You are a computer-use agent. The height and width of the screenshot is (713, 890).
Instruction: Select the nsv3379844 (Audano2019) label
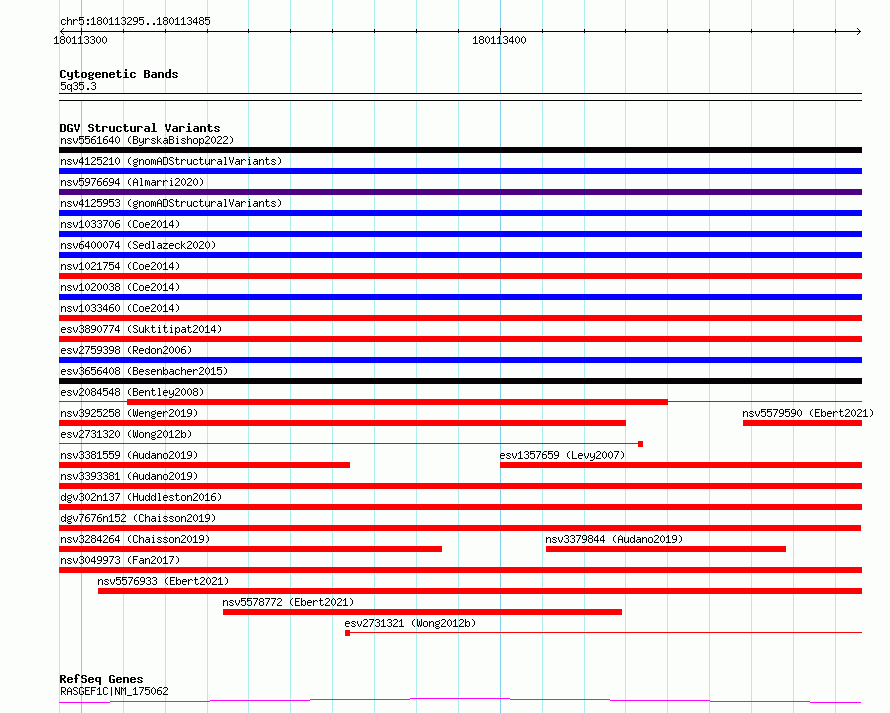pyautogui.click(x=614, y=539)
